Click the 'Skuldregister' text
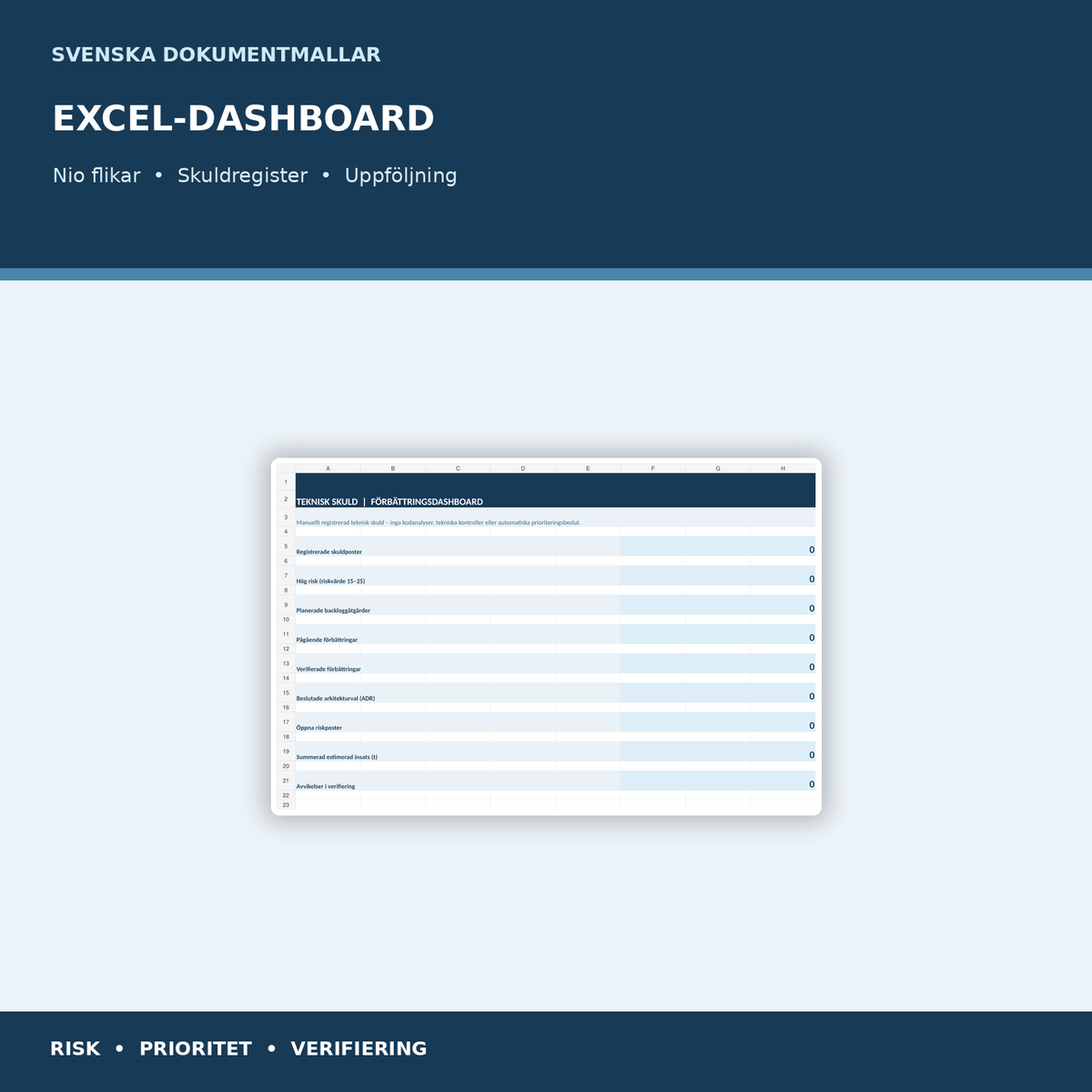This screenshot has width=1092, height=1092. coord(242,176)
